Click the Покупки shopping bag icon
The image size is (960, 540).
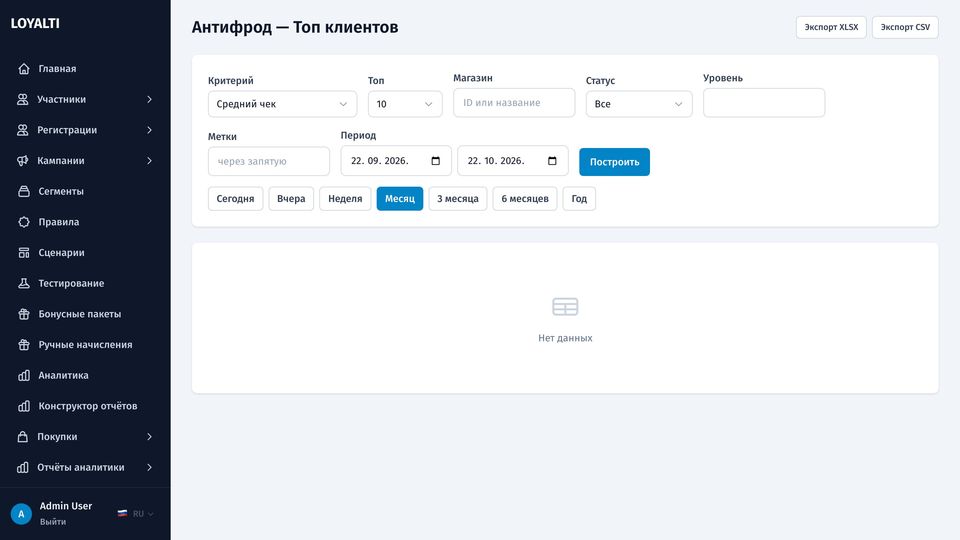23,437
